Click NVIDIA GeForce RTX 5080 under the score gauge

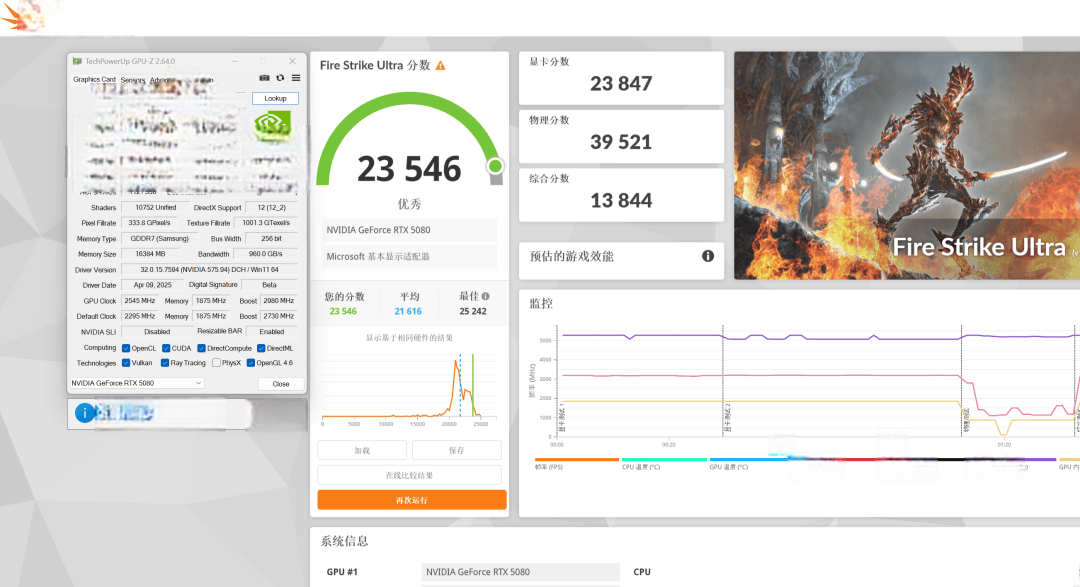409,230
